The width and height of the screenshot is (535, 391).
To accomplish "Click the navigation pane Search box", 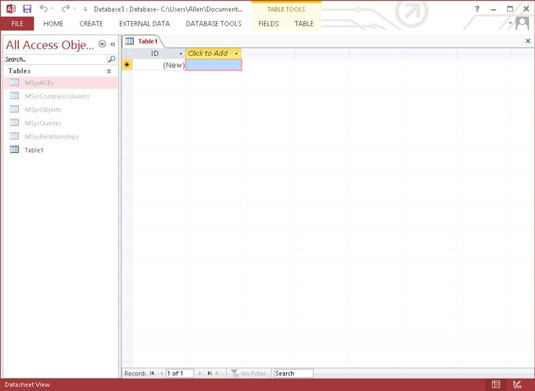I will click(x=55, y=59).
